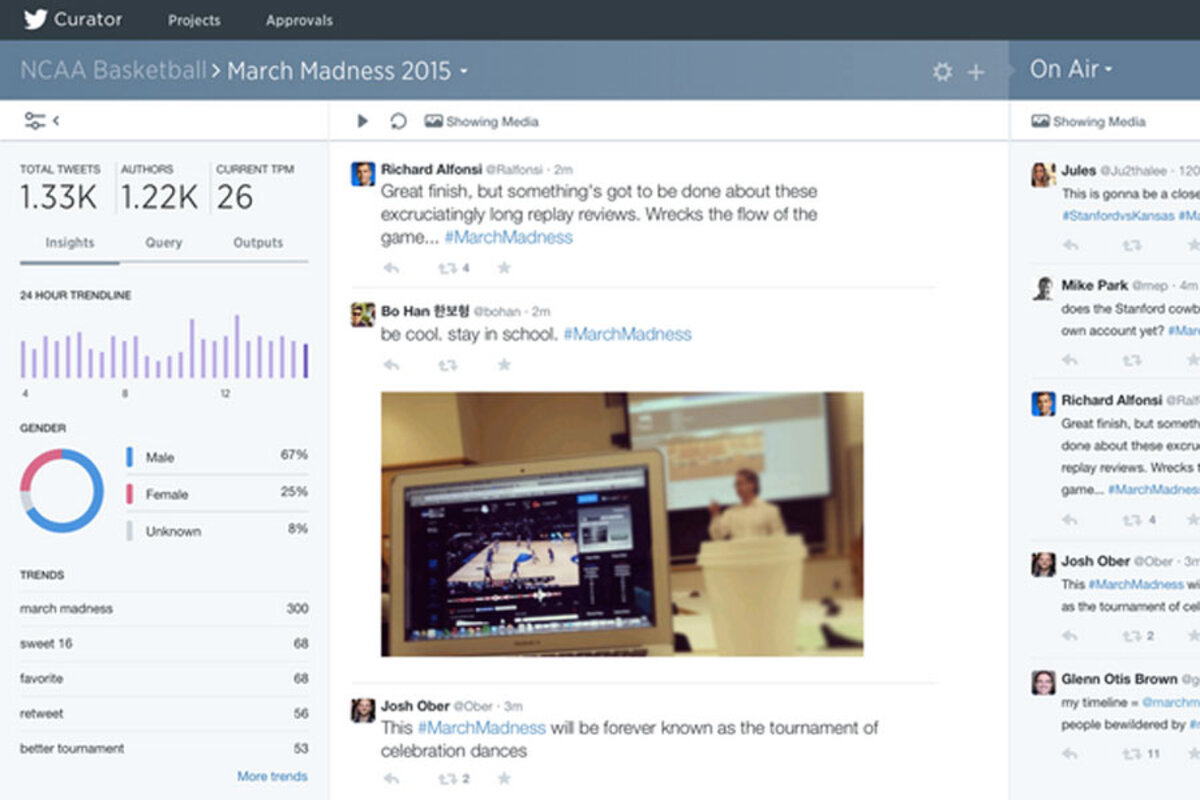Click the 24 hour trendline chart
1200x800 pixels.
pyautogui.click(x=164, y=347)
